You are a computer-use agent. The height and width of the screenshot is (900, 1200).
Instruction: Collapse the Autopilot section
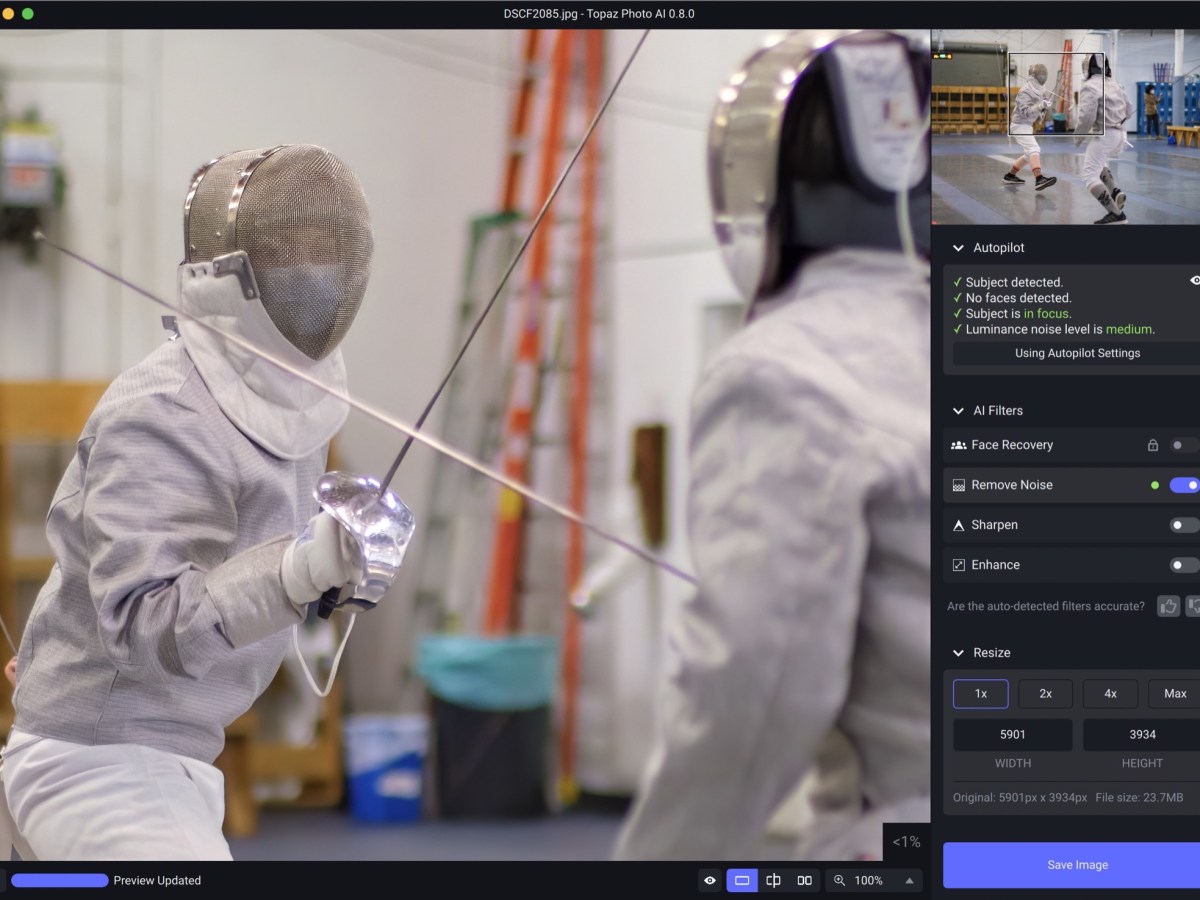(958, 248)
